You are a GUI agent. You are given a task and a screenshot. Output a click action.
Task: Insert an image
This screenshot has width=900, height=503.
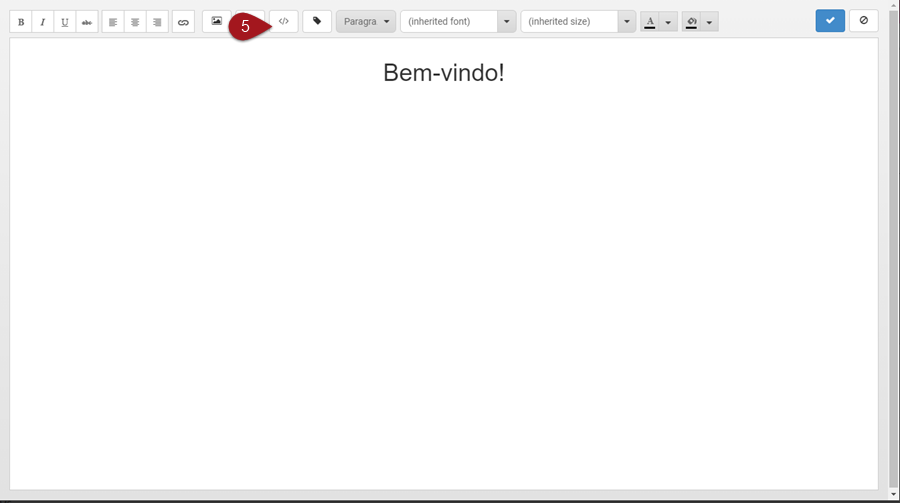pos(216,21)
